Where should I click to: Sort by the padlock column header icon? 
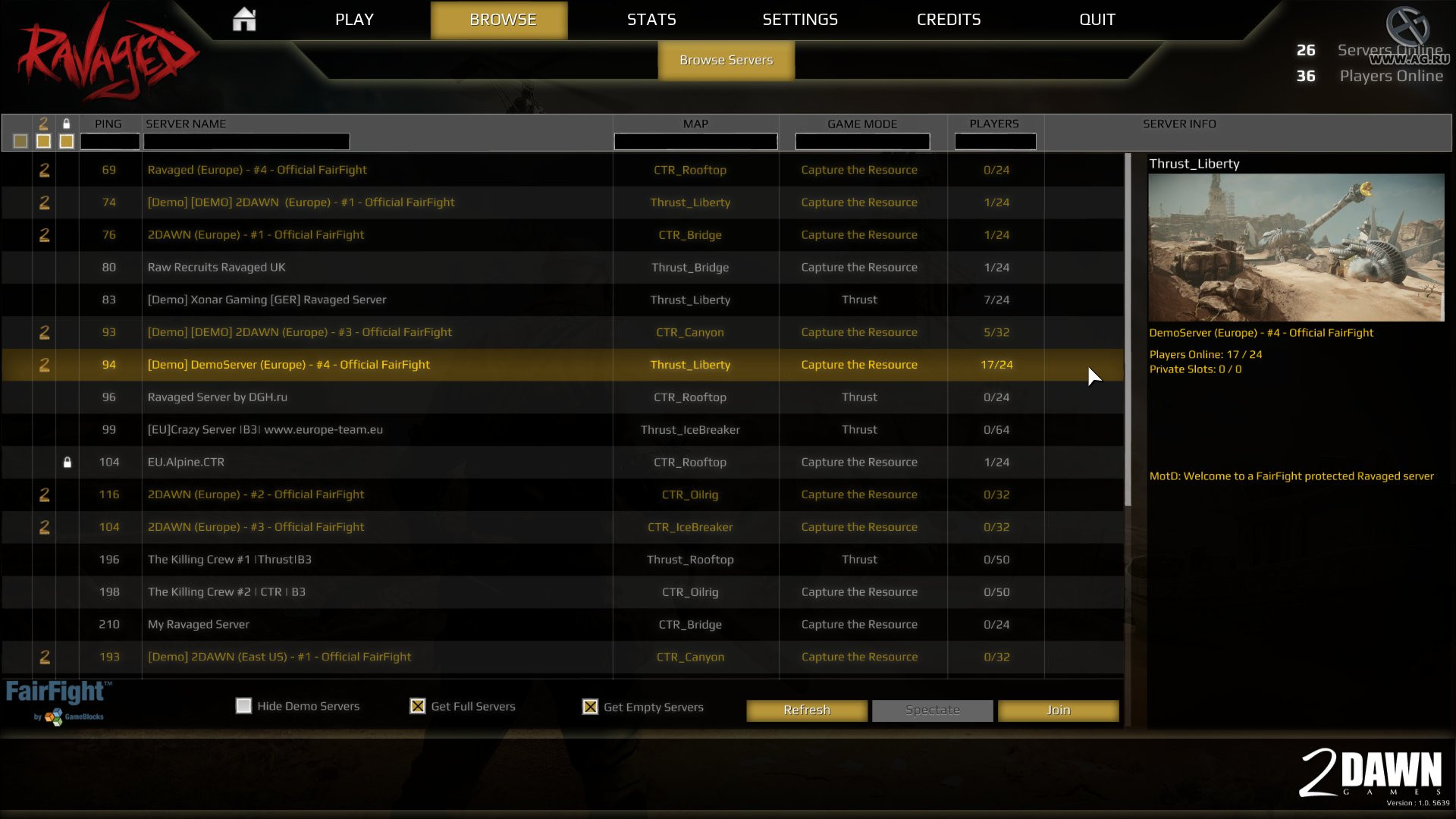click(67, 124)
